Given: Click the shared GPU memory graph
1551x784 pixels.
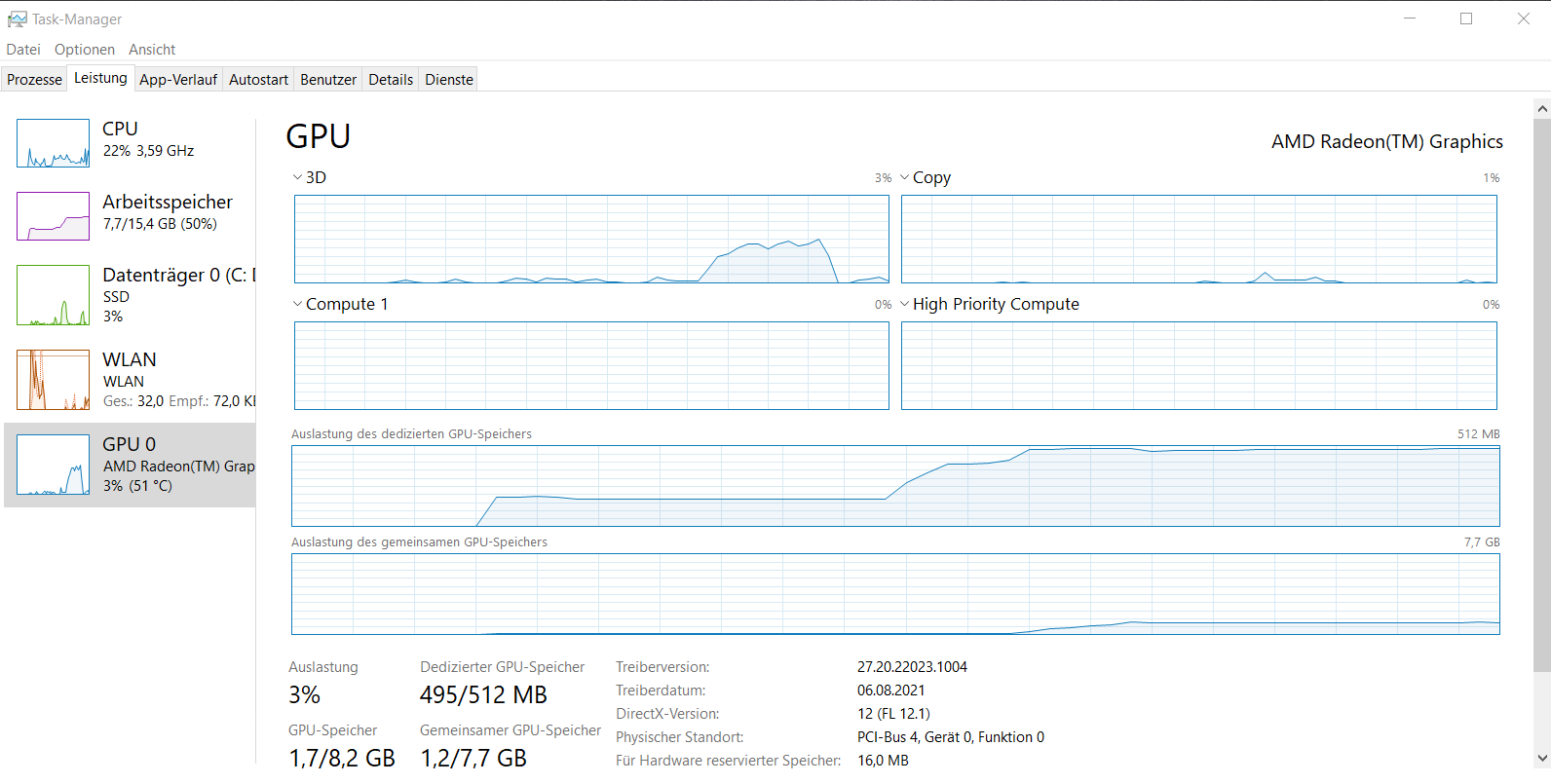Looking at the screenshot, I should pyautogui.click(x=895, y=594).
